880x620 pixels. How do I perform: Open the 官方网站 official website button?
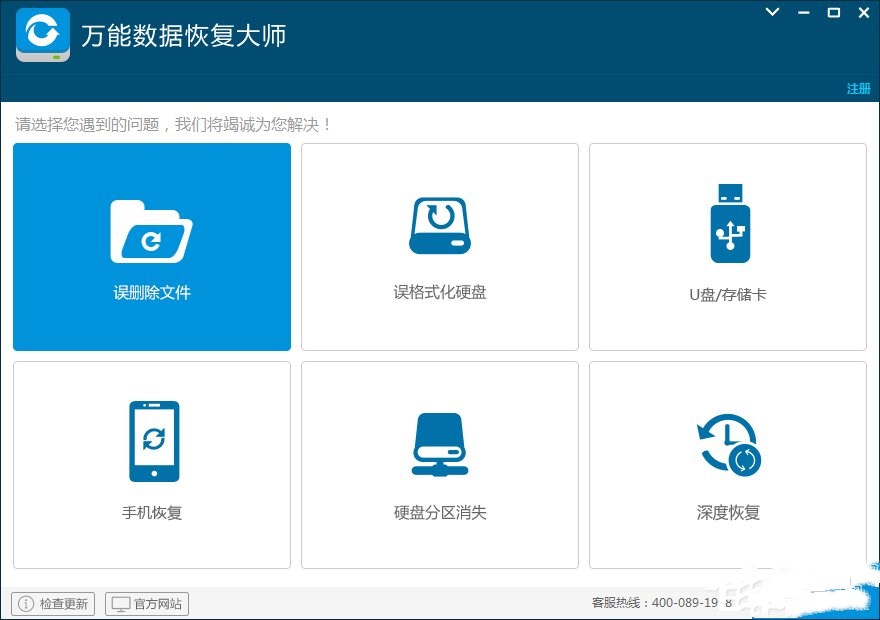click(147, 604)
